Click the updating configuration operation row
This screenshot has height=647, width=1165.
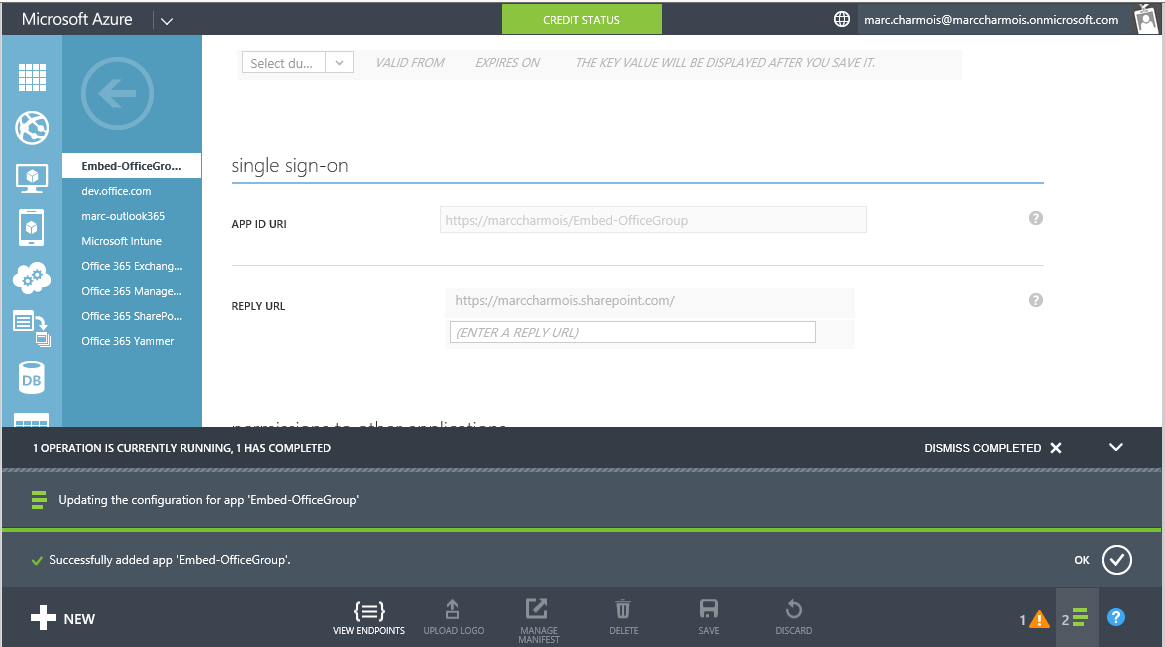pyautogui.click(x=581, y=500)
